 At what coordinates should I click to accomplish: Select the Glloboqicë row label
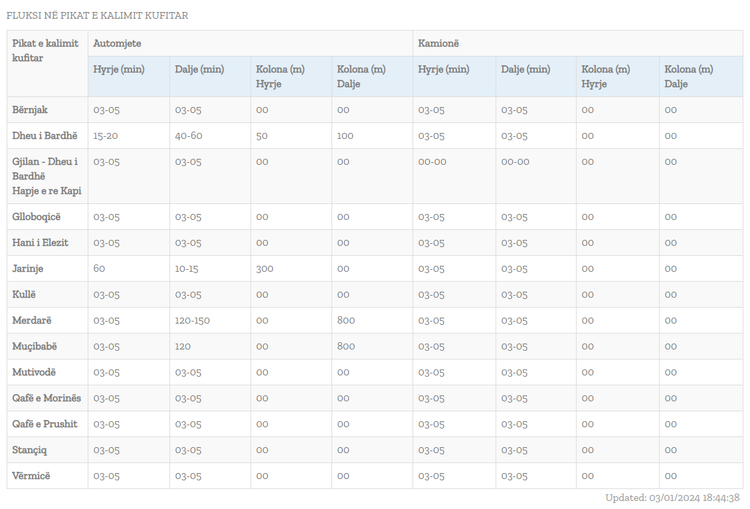pos(36,217)
